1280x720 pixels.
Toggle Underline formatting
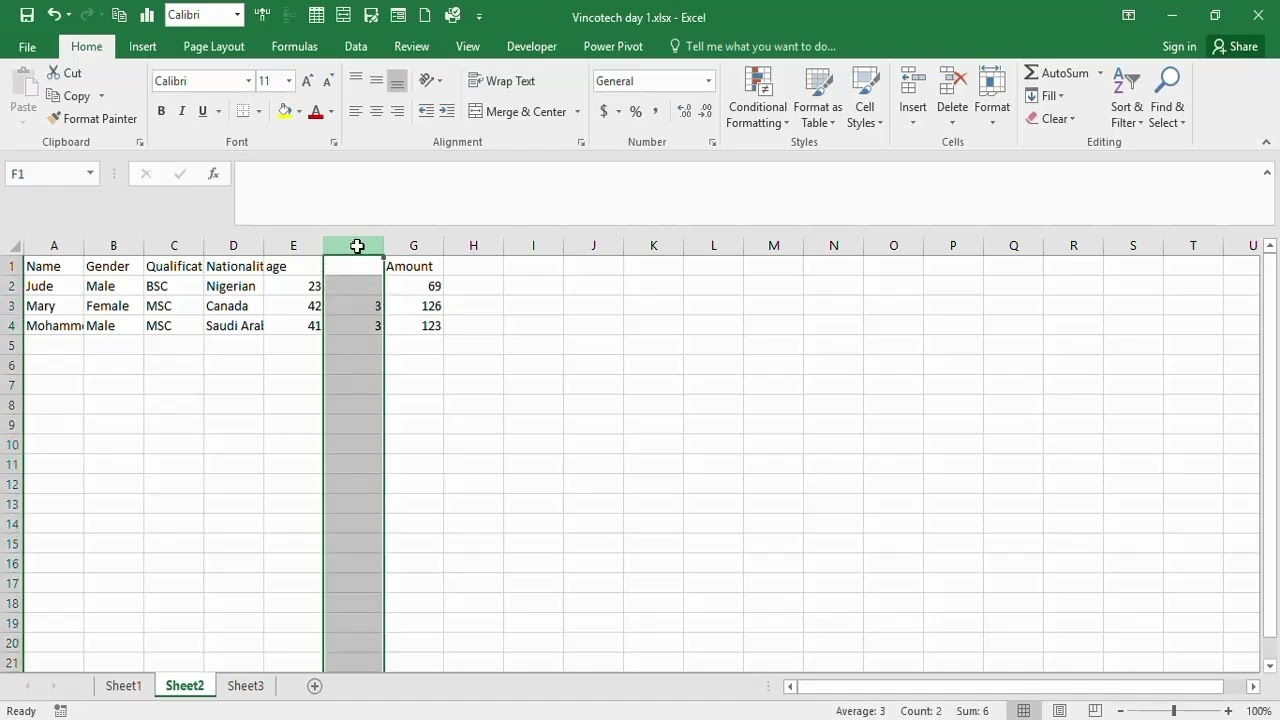pos(203,111)
